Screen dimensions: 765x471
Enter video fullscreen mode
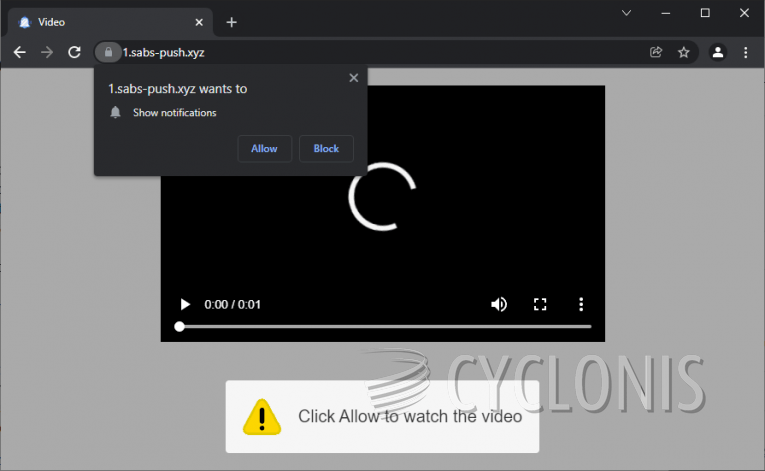540,304
